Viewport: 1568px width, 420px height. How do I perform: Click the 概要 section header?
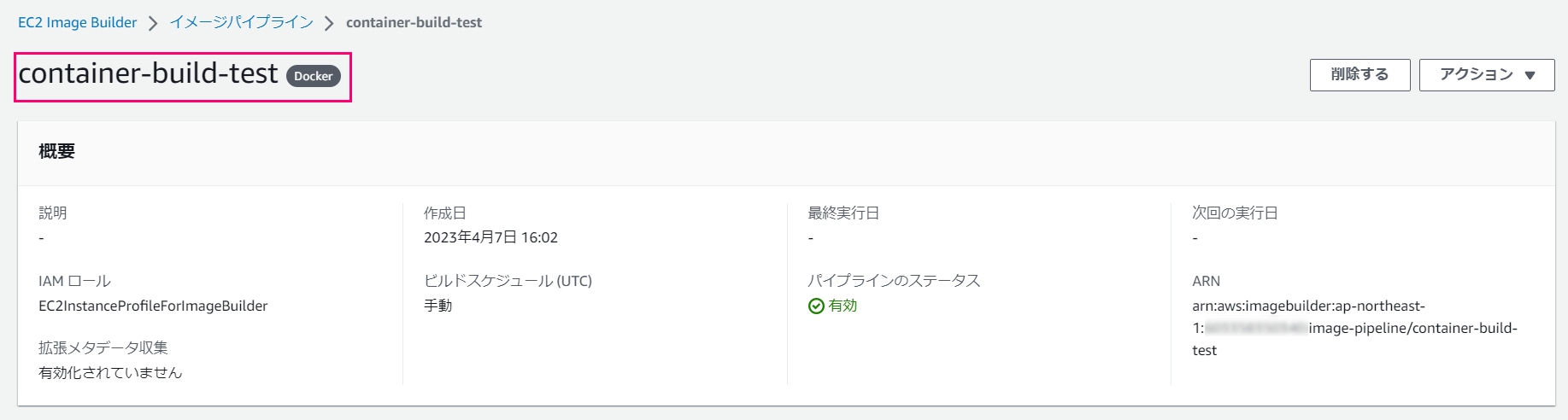tap(57, 151)
